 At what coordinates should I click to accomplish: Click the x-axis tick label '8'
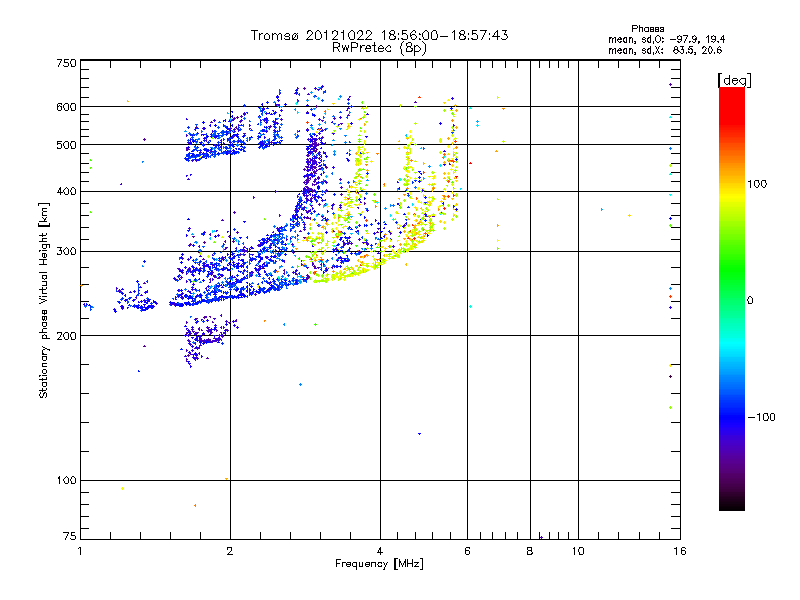(x=530, y=551)
